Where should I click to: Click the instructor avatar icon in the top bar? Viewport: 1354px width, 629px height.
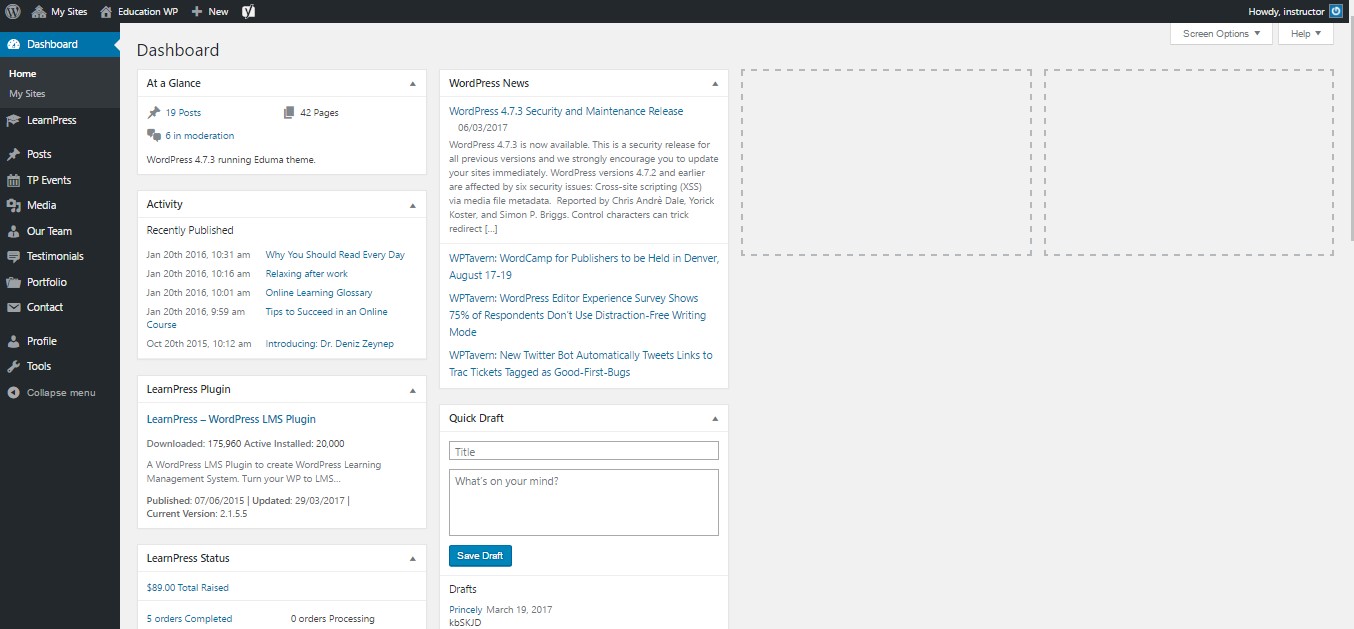[1335, 11]
